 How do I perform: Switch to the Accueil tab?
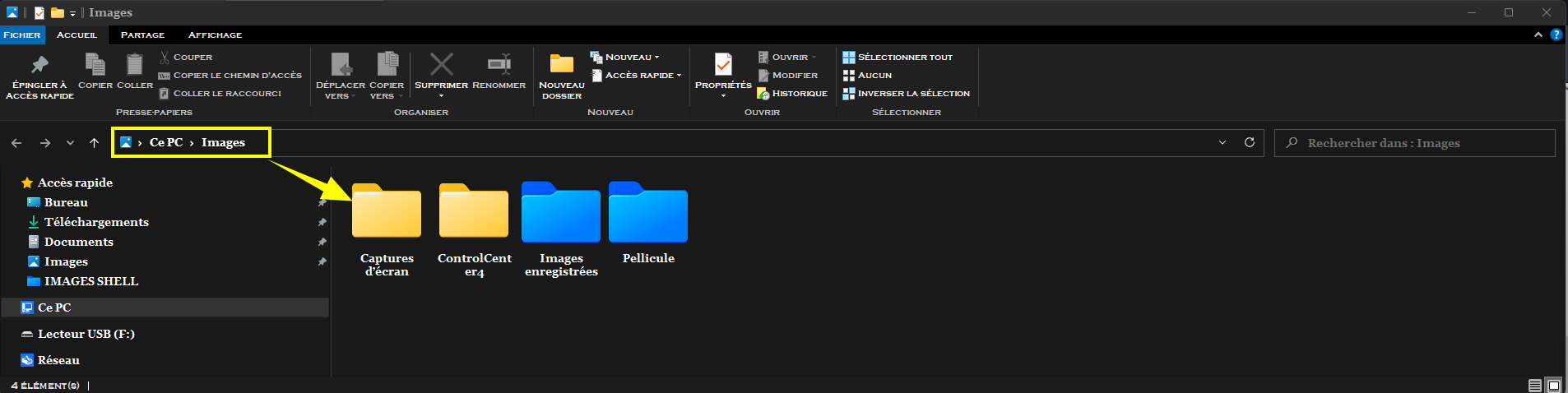coord(77,35)
